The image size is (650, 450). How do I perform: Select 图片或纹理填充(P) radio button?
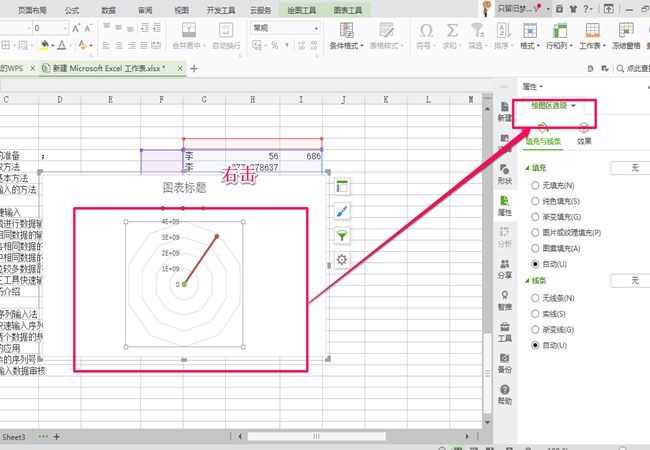(x=535, y=232)
